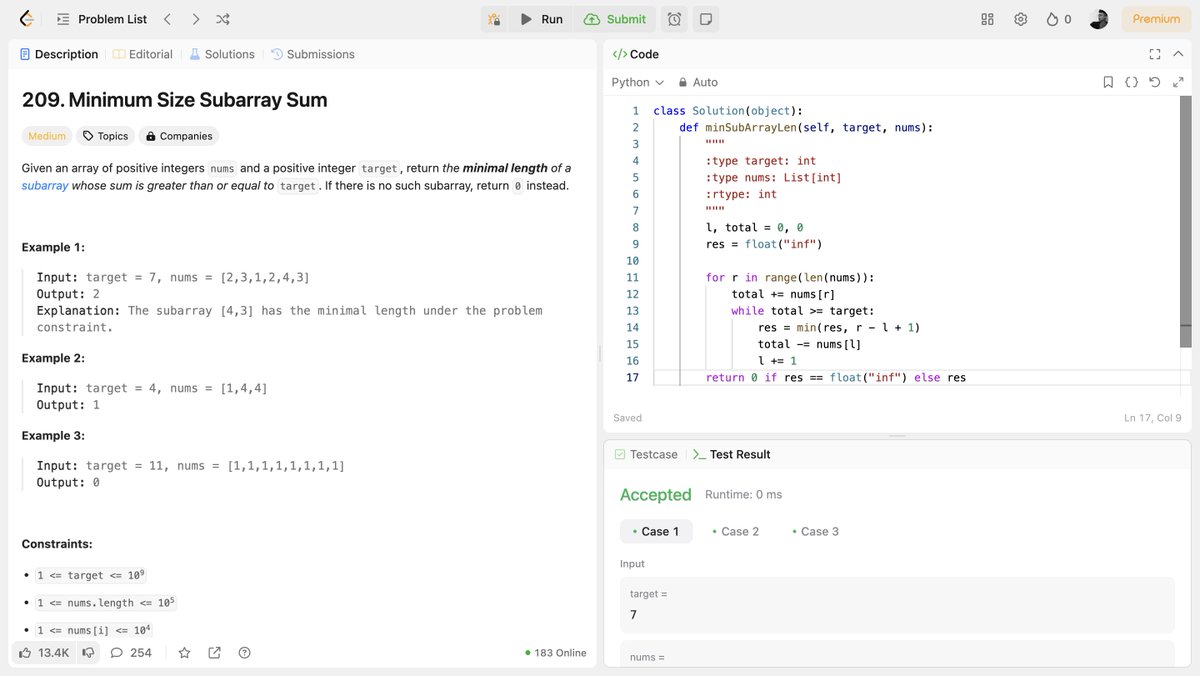Viewport: 1200px width, 676px height.
Task: Go to the previous problem arrow
Action: click(167, 19)
